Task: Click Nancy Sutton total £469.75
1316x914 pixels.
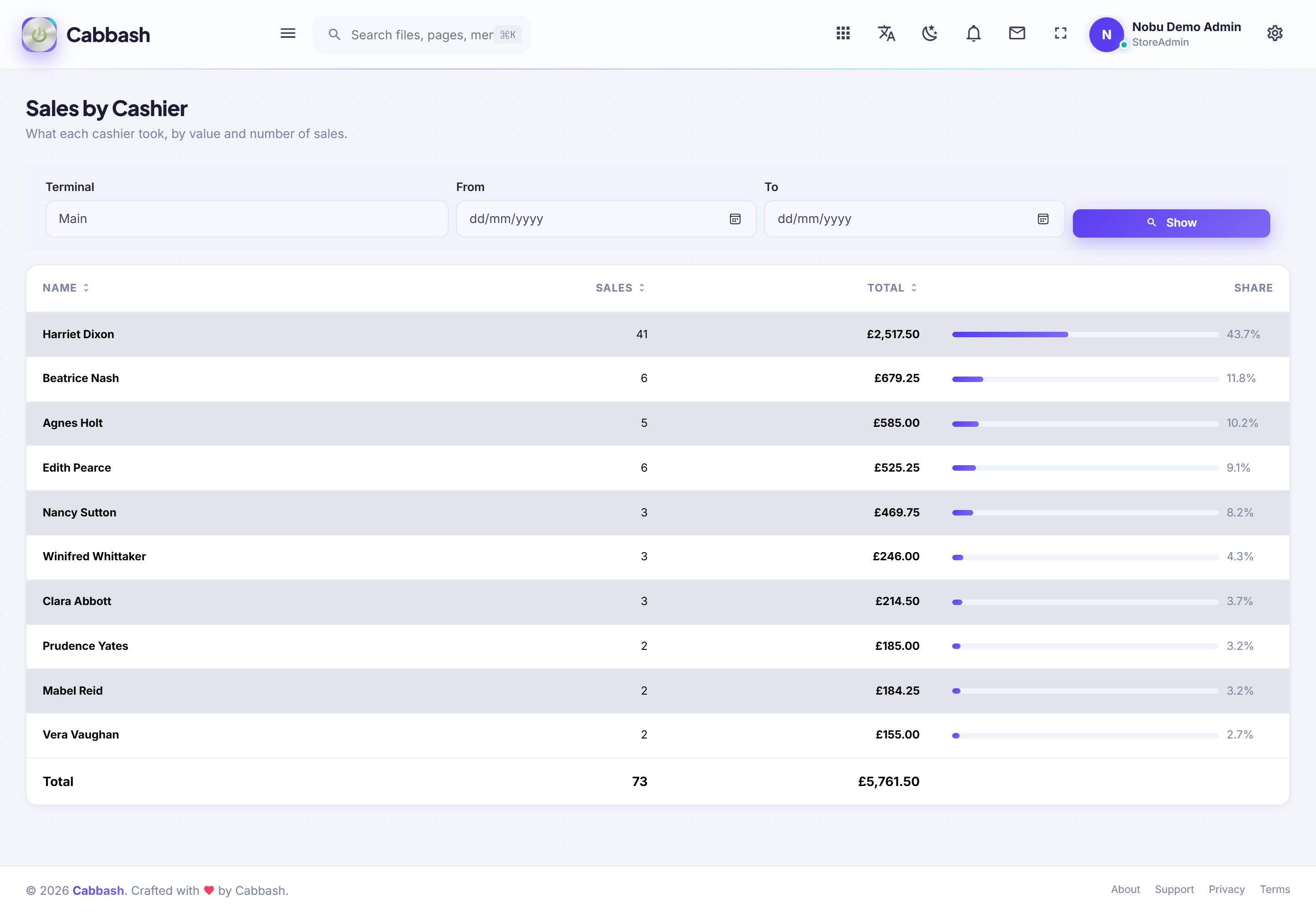Action: tap(897, 512)
